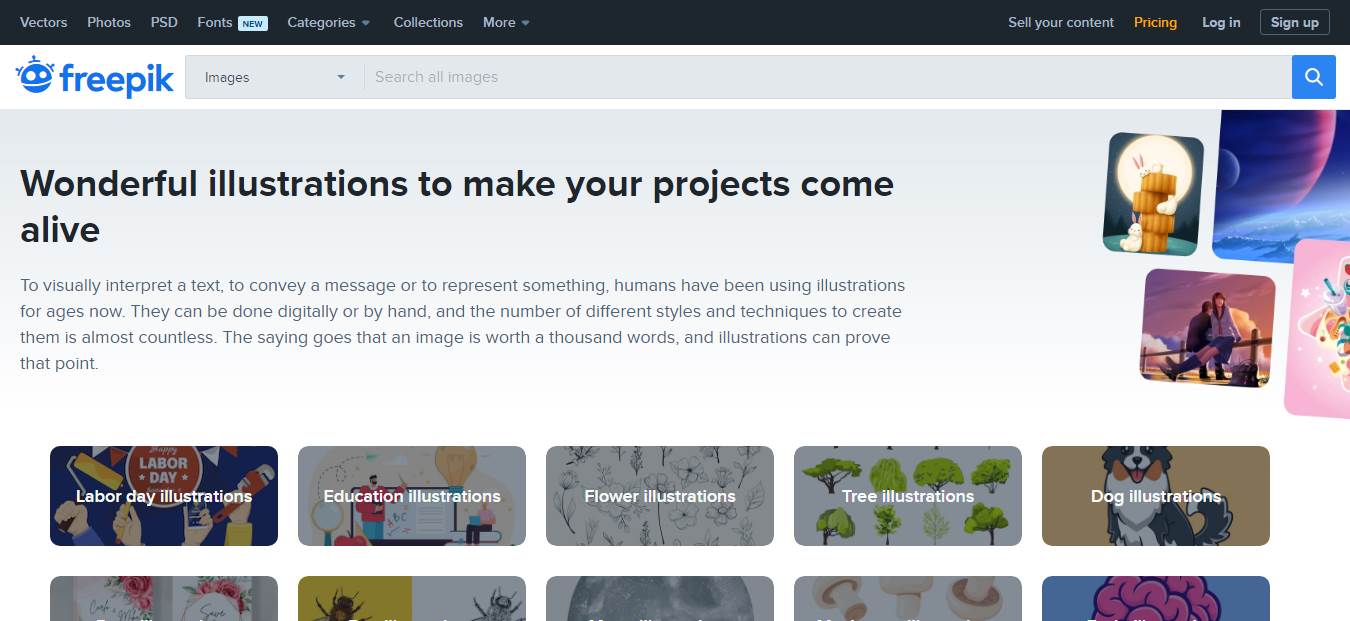The width and height of the screenshot is (1350, 621).
Task: Click the Freepik logo
Action: click(x=95, y=77)
